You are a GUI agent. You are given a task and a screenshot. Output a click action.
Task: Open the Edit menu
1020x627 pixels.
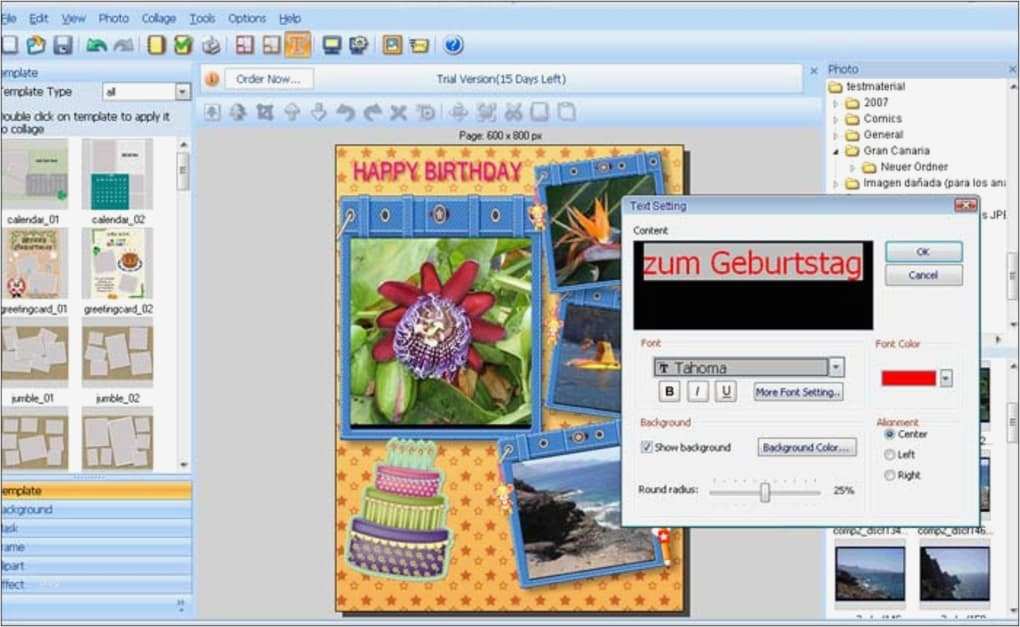(x=38, y=18)
